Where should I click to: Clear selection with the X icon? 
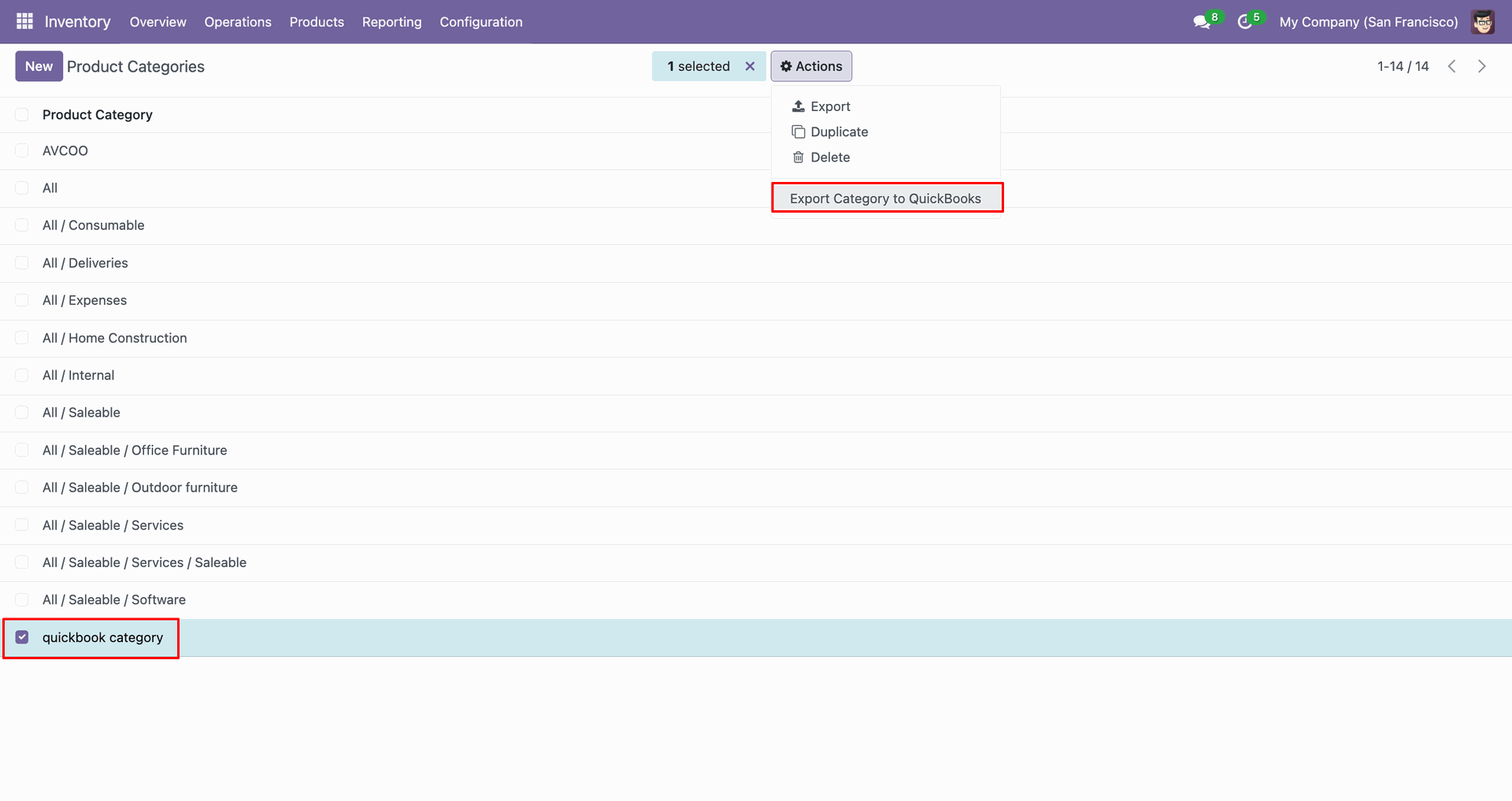click(750, 66)
